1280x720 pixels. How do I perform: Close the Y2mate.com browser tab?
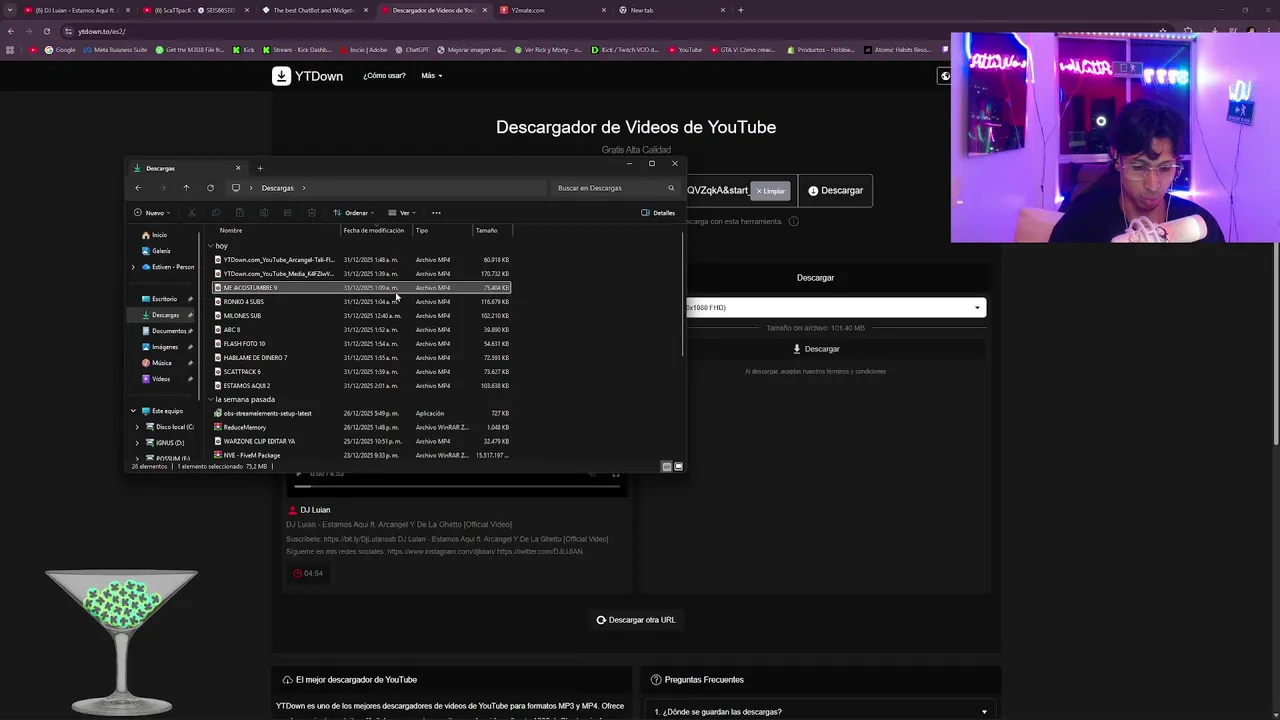pos(604,10)
